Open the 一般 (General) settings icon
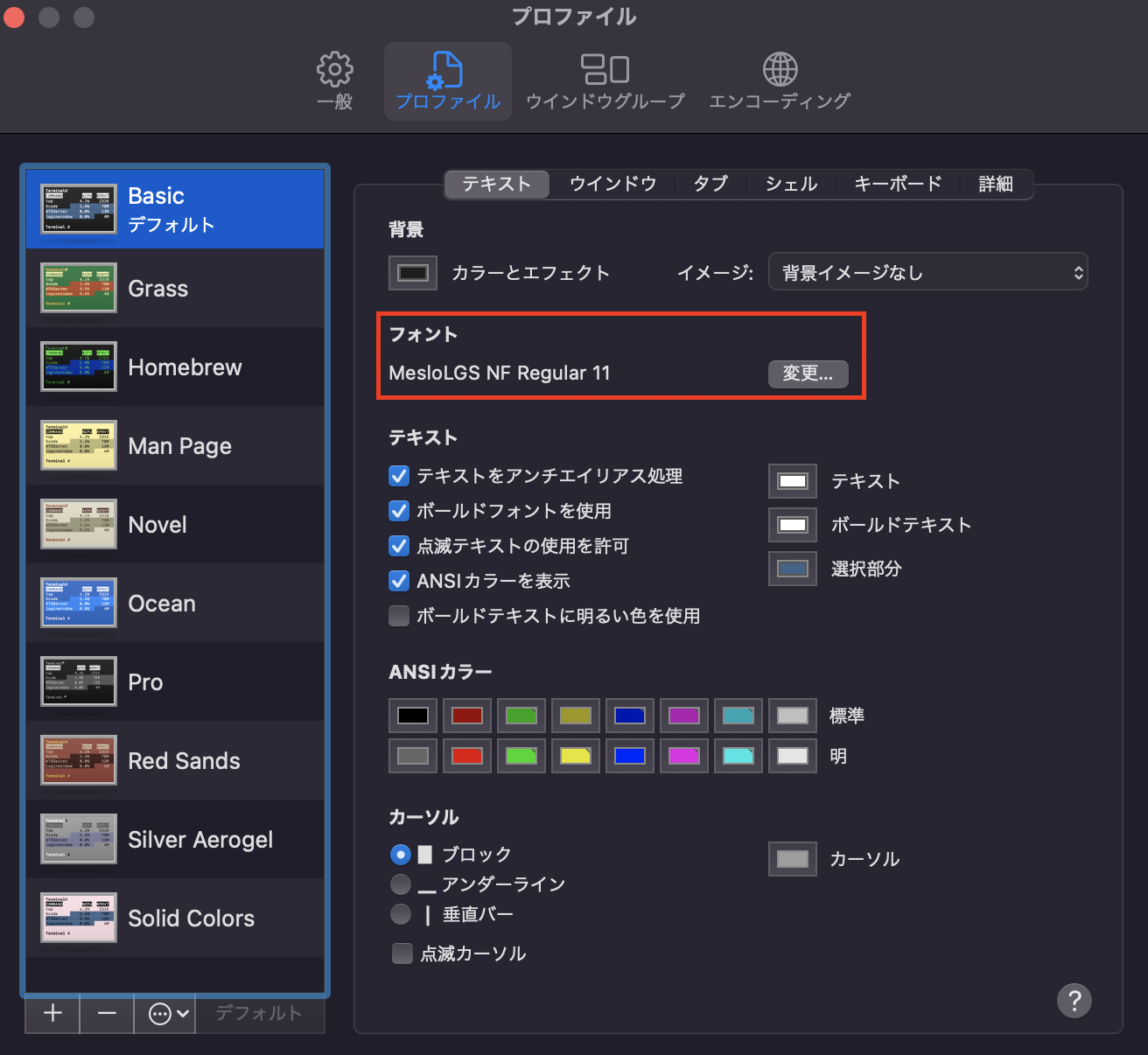Screen dimensions: 1148x1055 pyautogui.click(x=333, y=79)
